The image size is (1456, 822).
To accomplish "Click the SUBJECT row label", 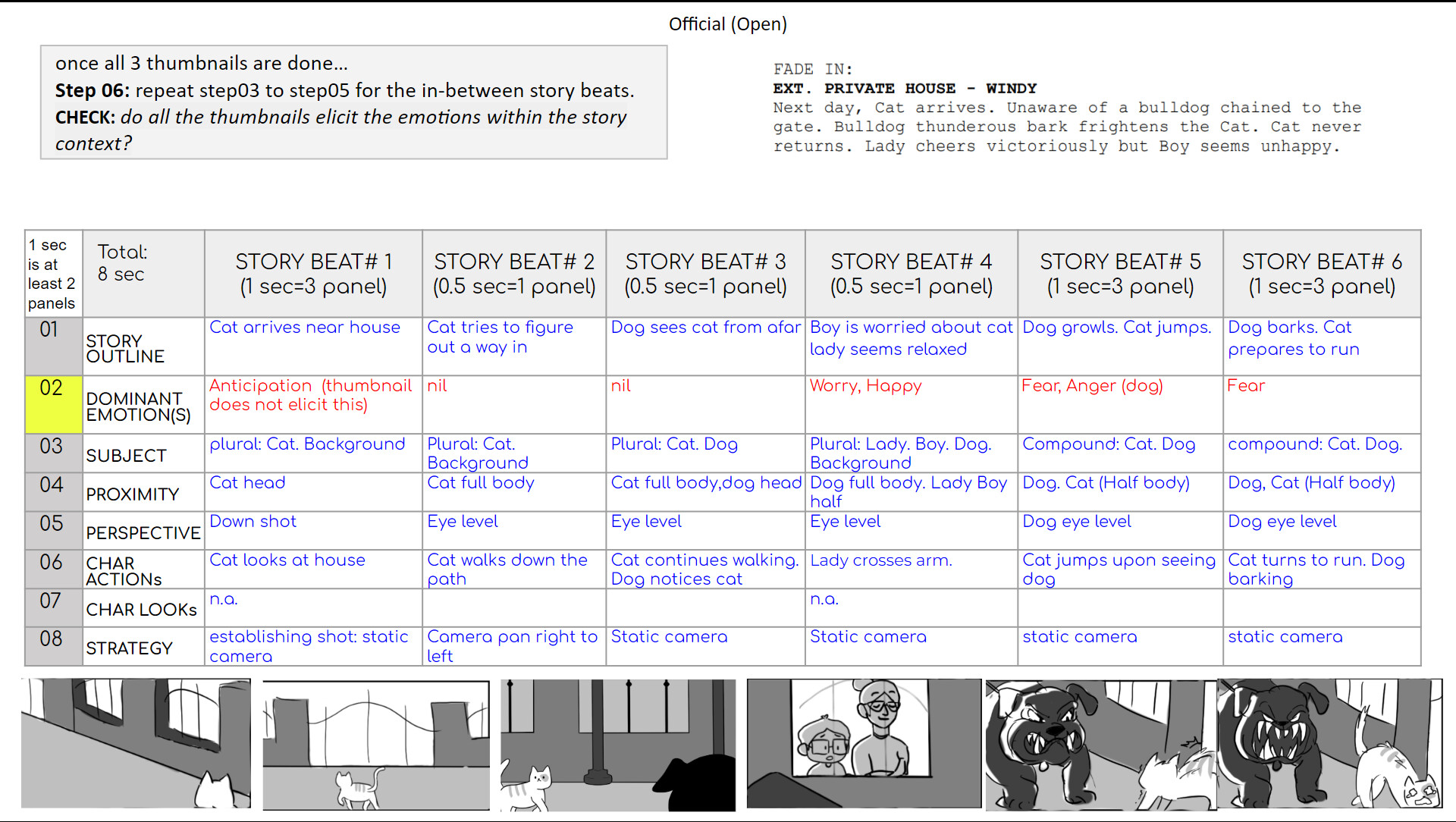I will point(125,454).
